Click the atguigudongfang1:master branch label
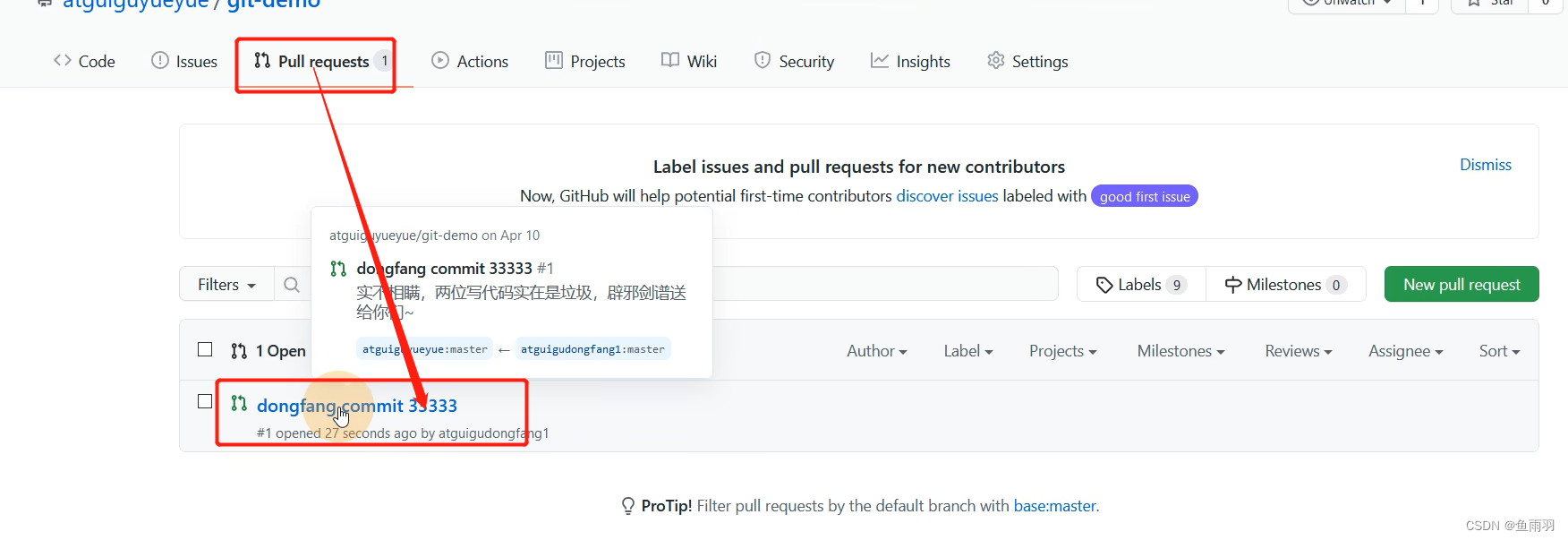The height and width of the screenshot is (540, 1568). tap(592, 349)
